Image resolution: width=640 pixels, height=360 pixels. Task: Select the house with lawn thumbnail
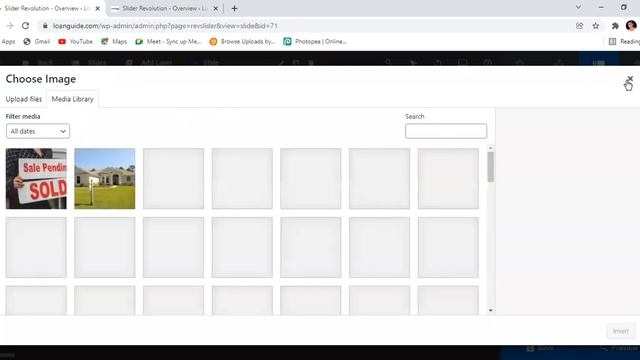105,179
